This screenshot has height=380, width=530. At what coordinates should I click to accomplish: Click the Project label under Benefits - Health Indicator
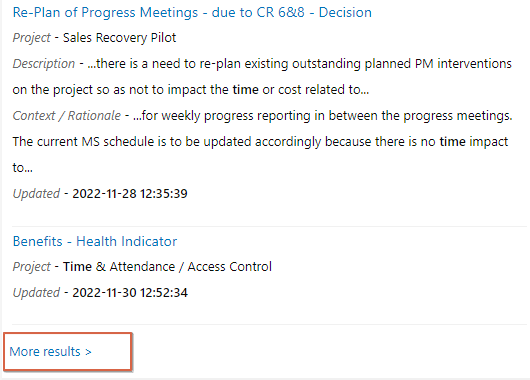point(31,267)
